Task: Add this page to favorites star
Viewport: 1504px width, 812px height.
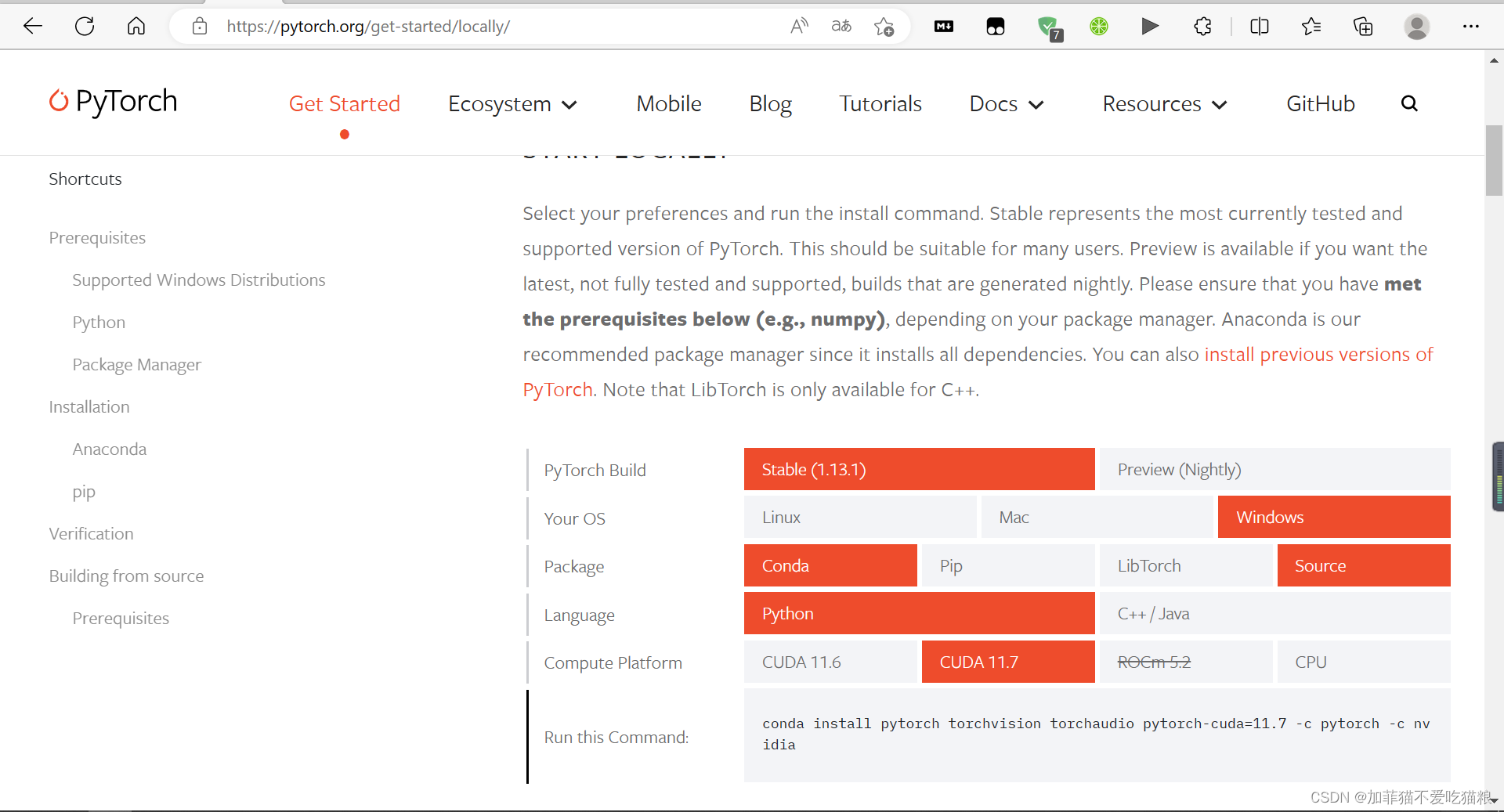Action: [884, 27]
